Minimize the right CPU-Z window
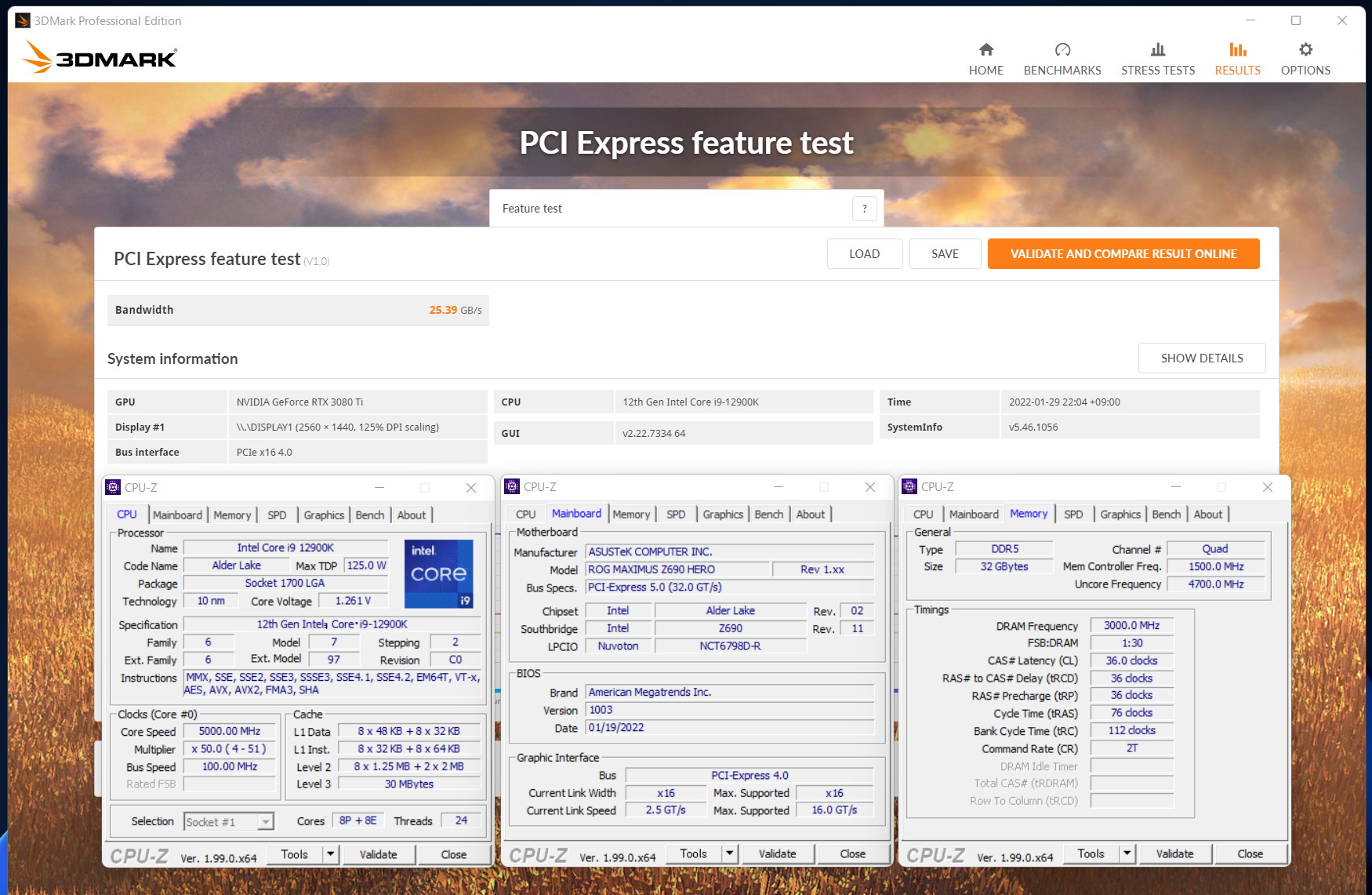The image size is (1372, 895). (1176, 487)
